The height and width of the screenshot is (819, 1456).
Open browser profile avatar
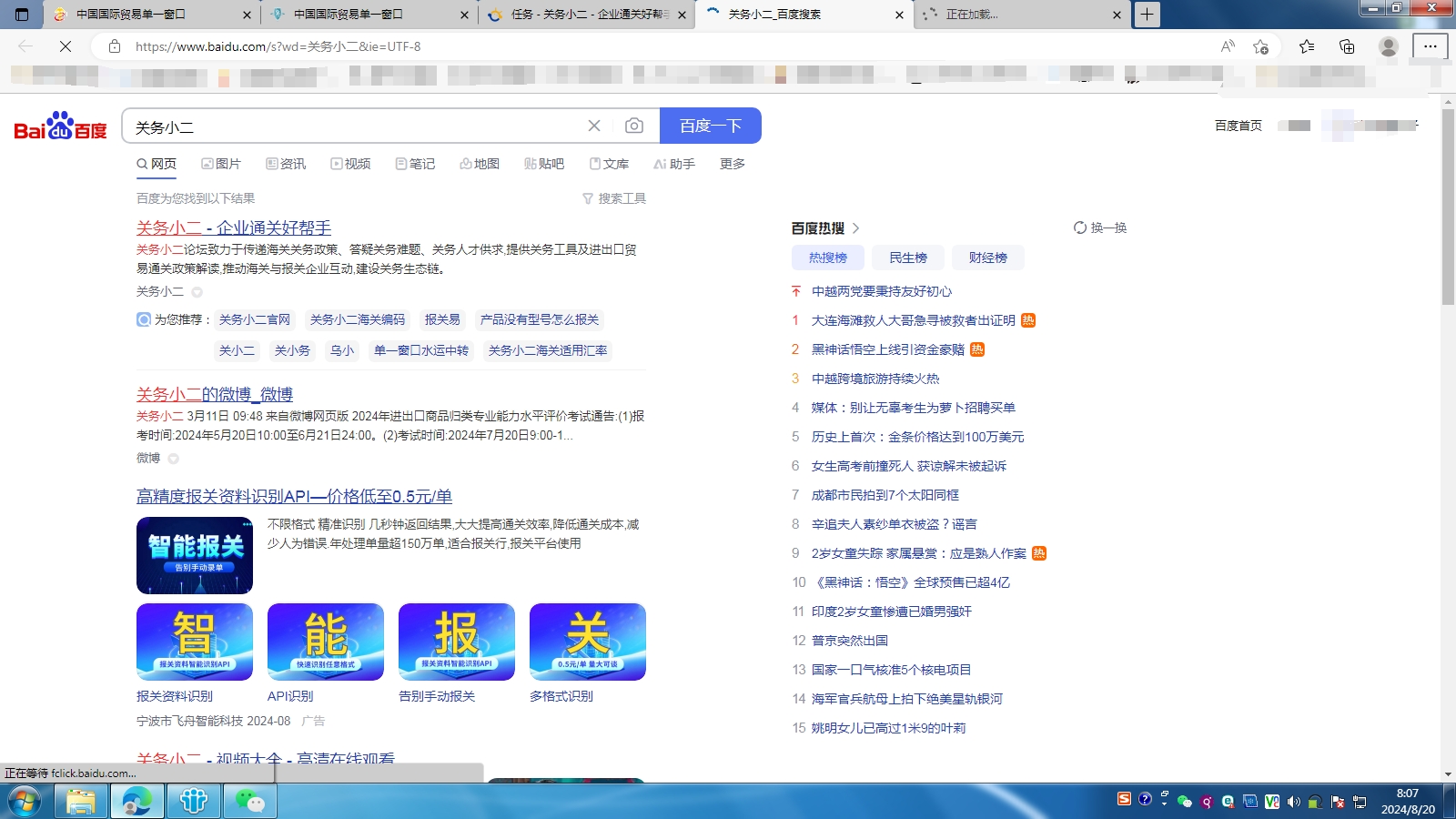pyautogui.click(x=1388, y=46)
